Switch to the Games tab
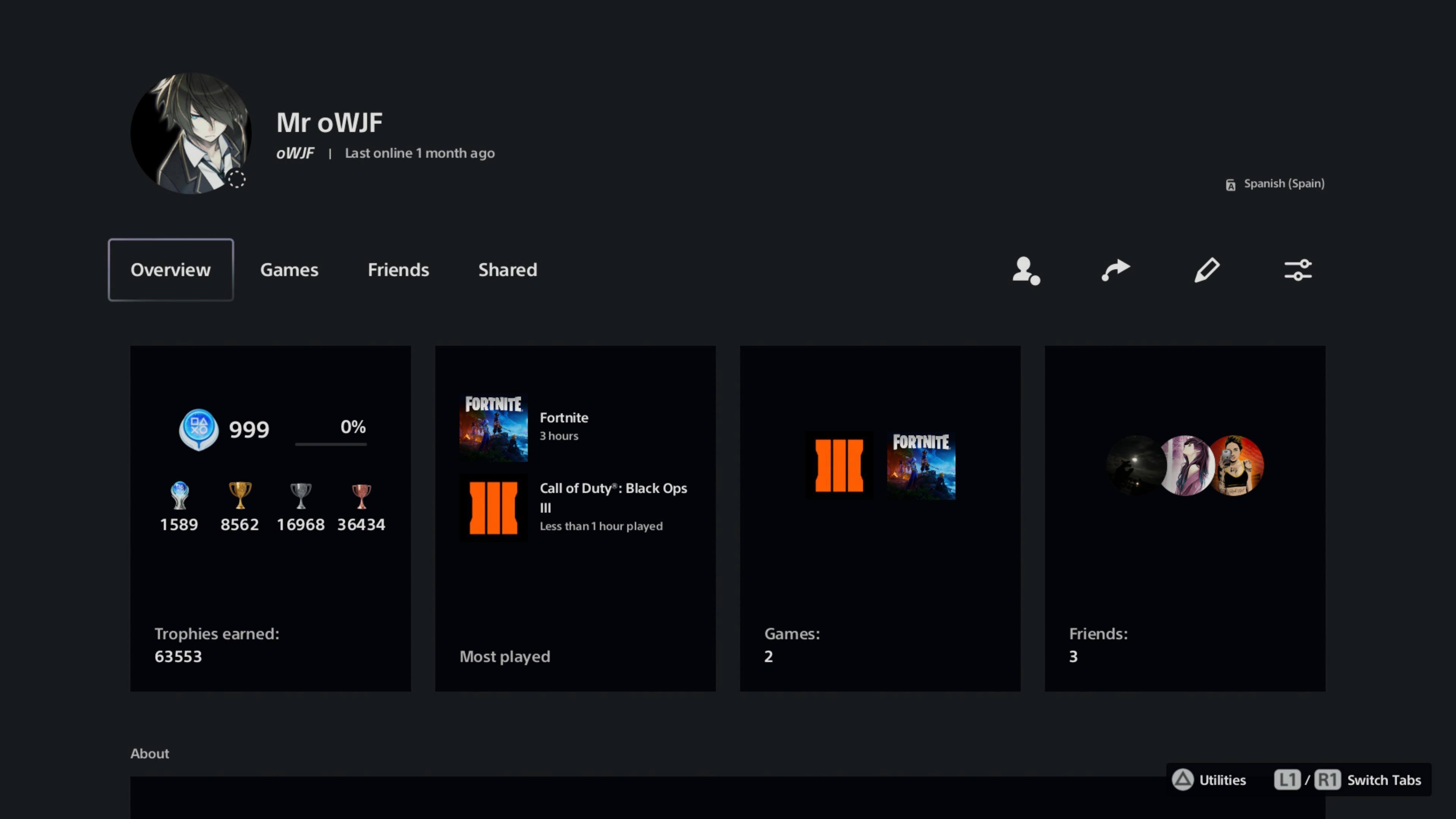This screenshot has height=819, width=1456. [289, 270]
